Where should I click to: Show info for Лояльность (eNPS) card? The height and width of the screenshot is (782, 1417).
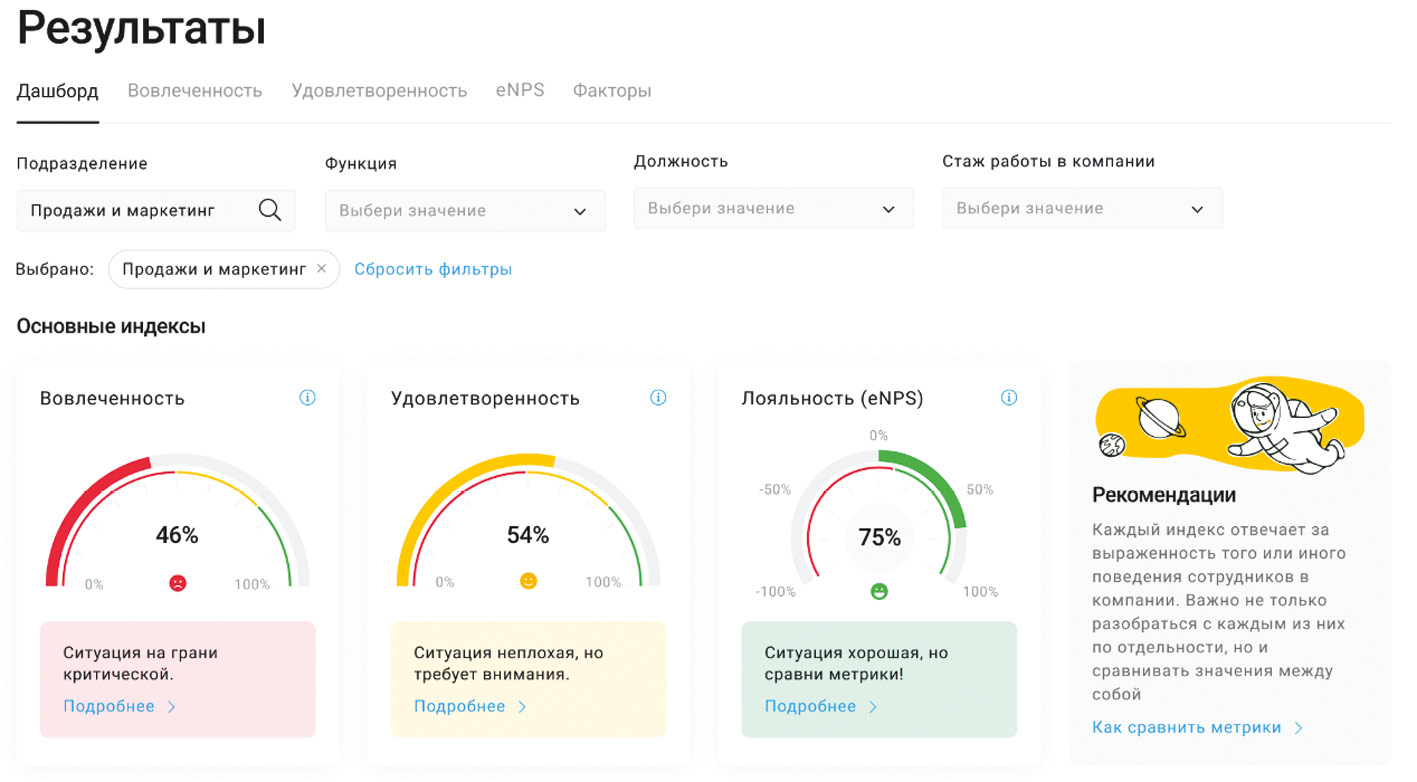(1009, 398)
